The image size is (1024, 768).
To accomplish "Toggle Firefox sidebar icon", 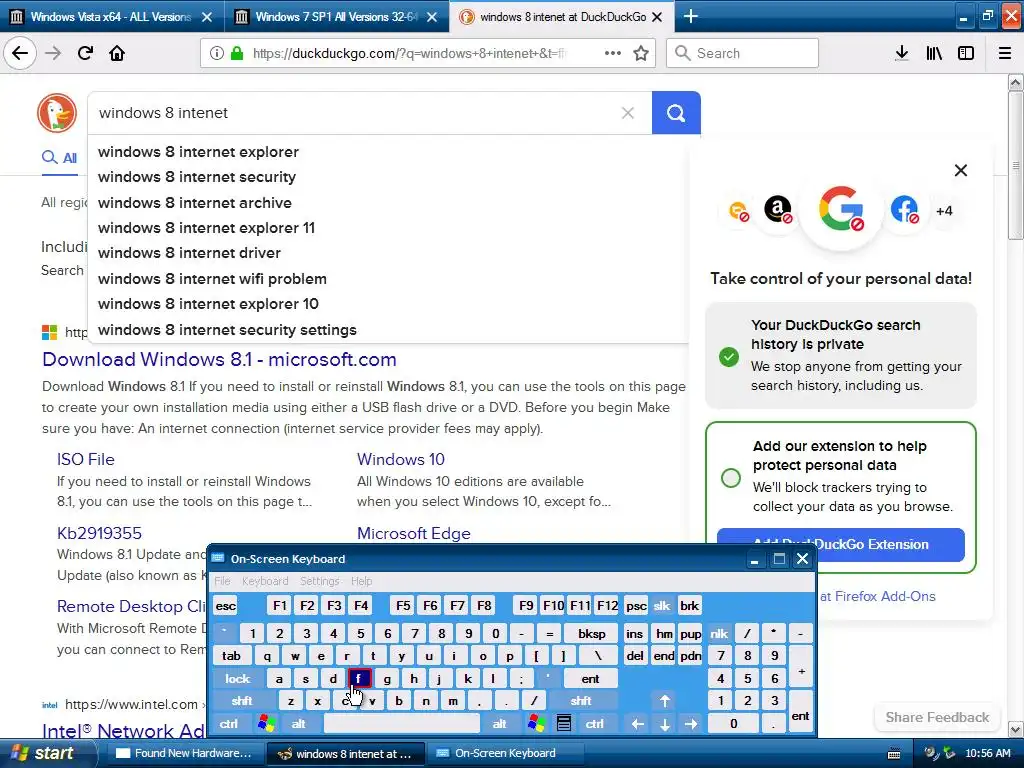I will click(966, 53).
